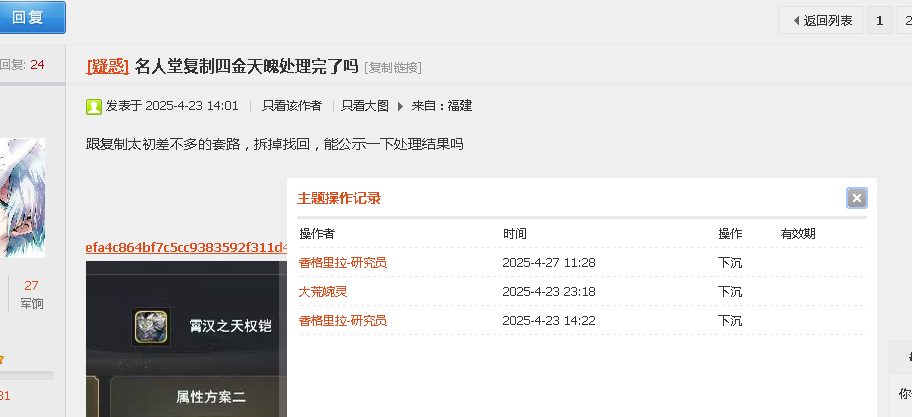Click the 霄汉之天权铠 item name
This screenshot has height=417, width=912.
pos(230,326)
